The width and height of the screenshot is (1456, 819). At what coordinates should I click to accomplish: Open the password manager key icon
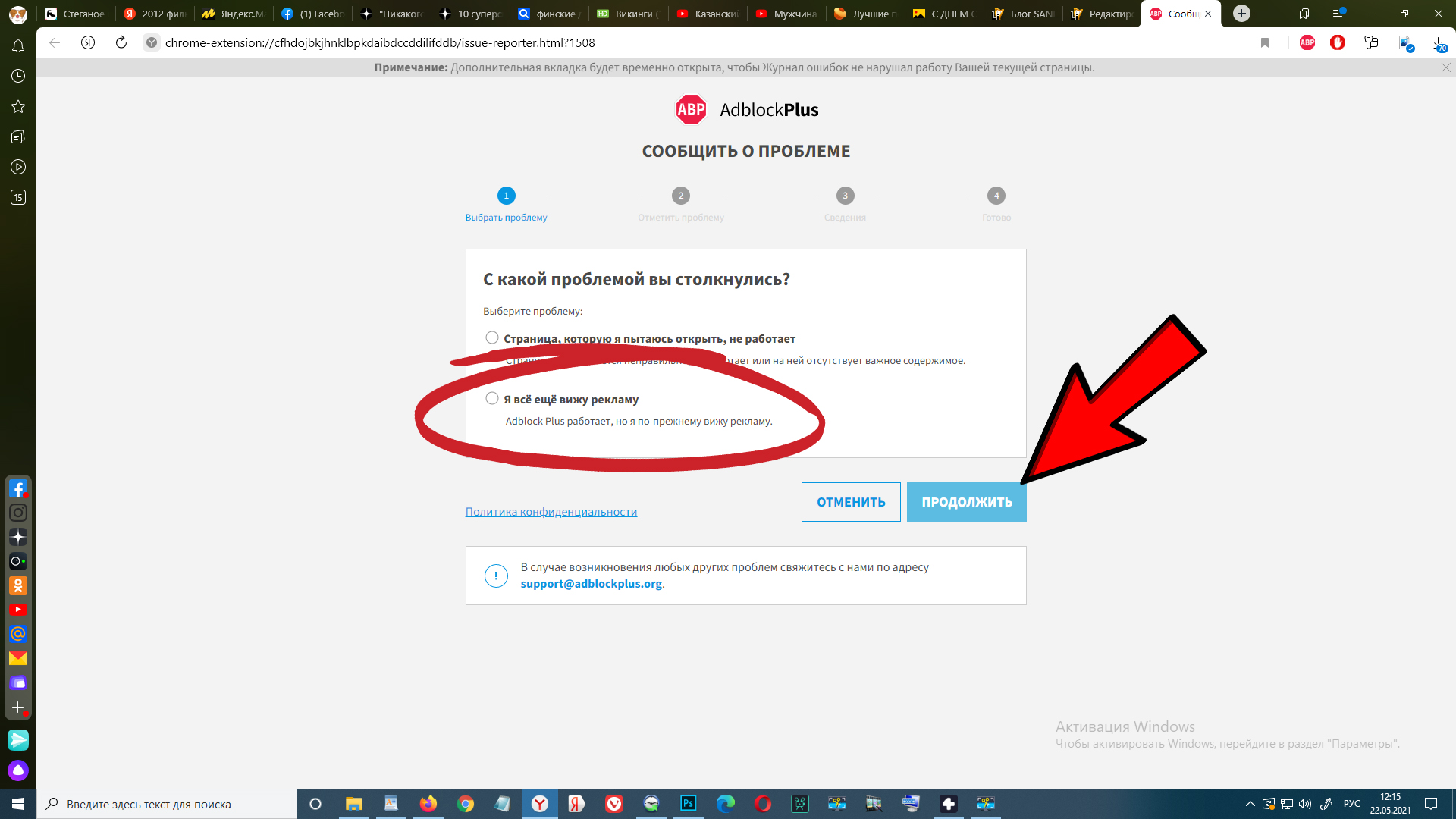coord(1371,43)
